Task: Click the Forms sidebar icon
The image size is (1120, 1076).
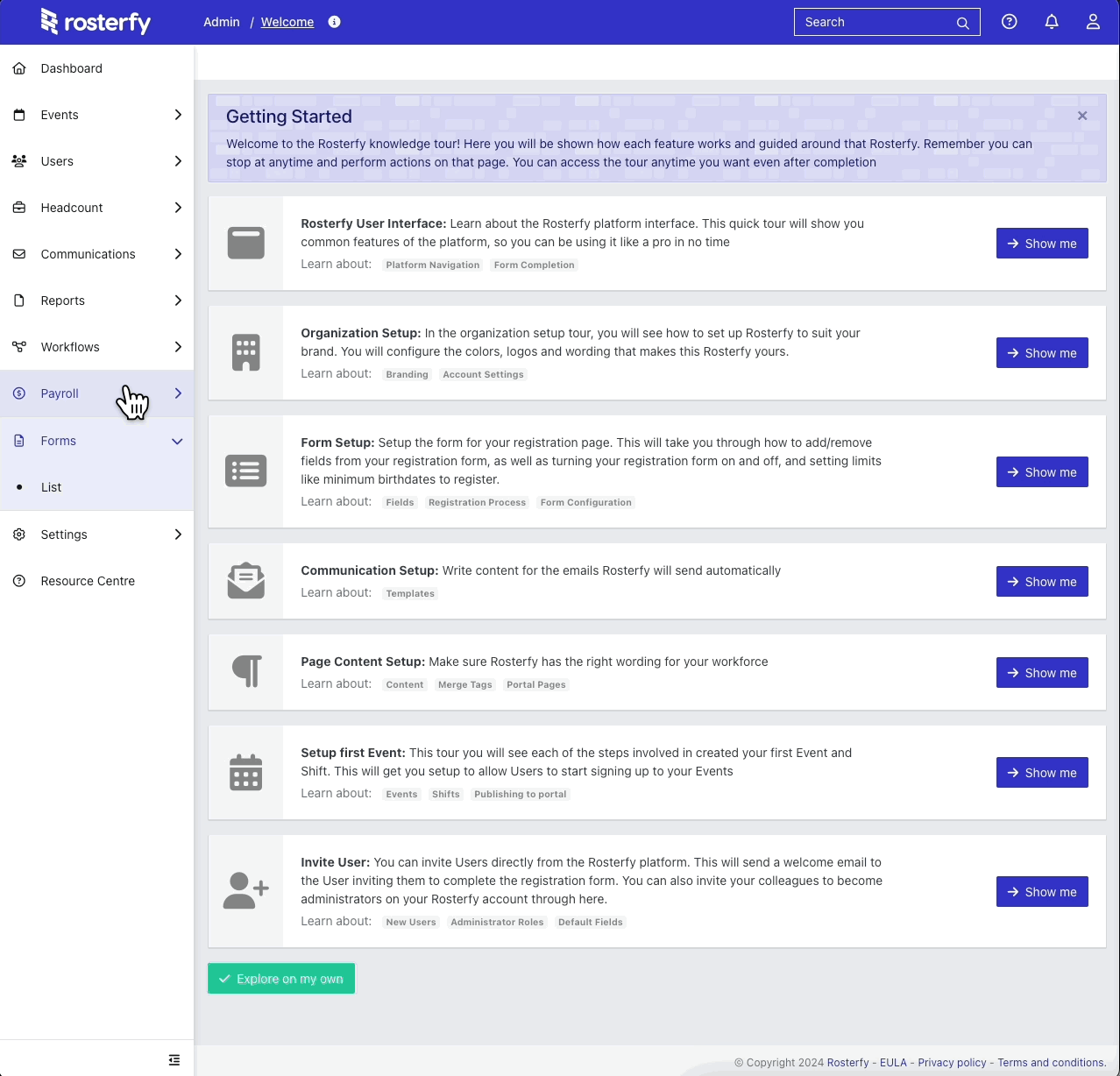Action: point(19,441)
